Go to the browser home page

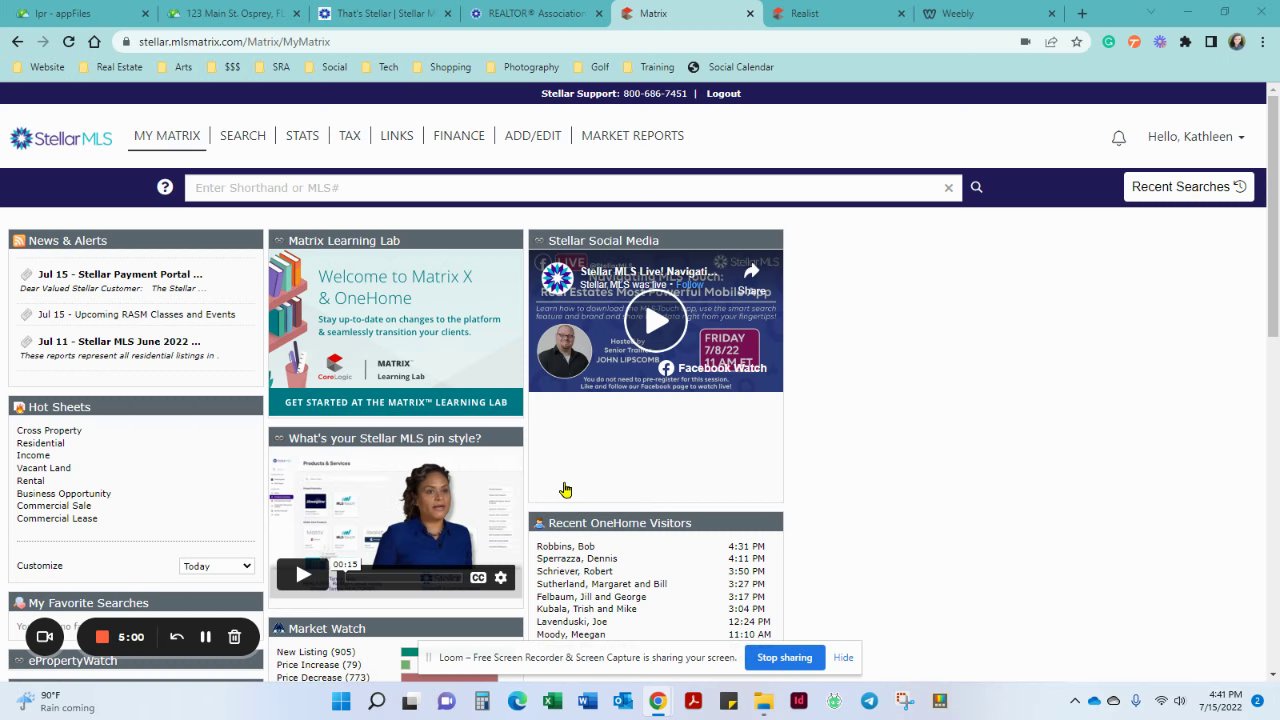click(x=94, y=42)
